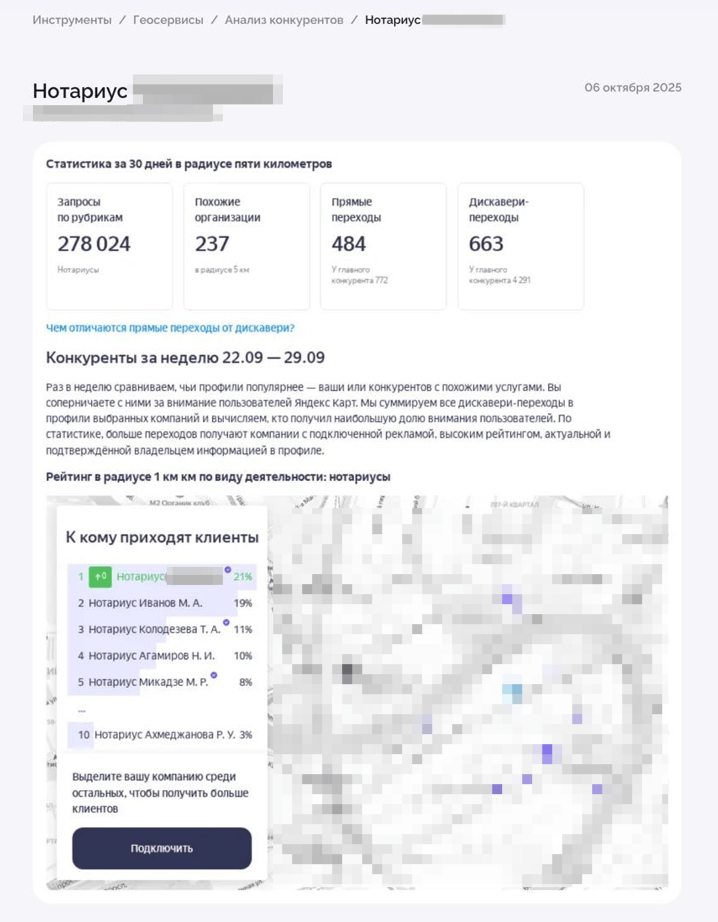Click the 663 discovery visits value
The width and height of the screenshot is (718, 922).
pyautogui.click(x=486, y=244)
